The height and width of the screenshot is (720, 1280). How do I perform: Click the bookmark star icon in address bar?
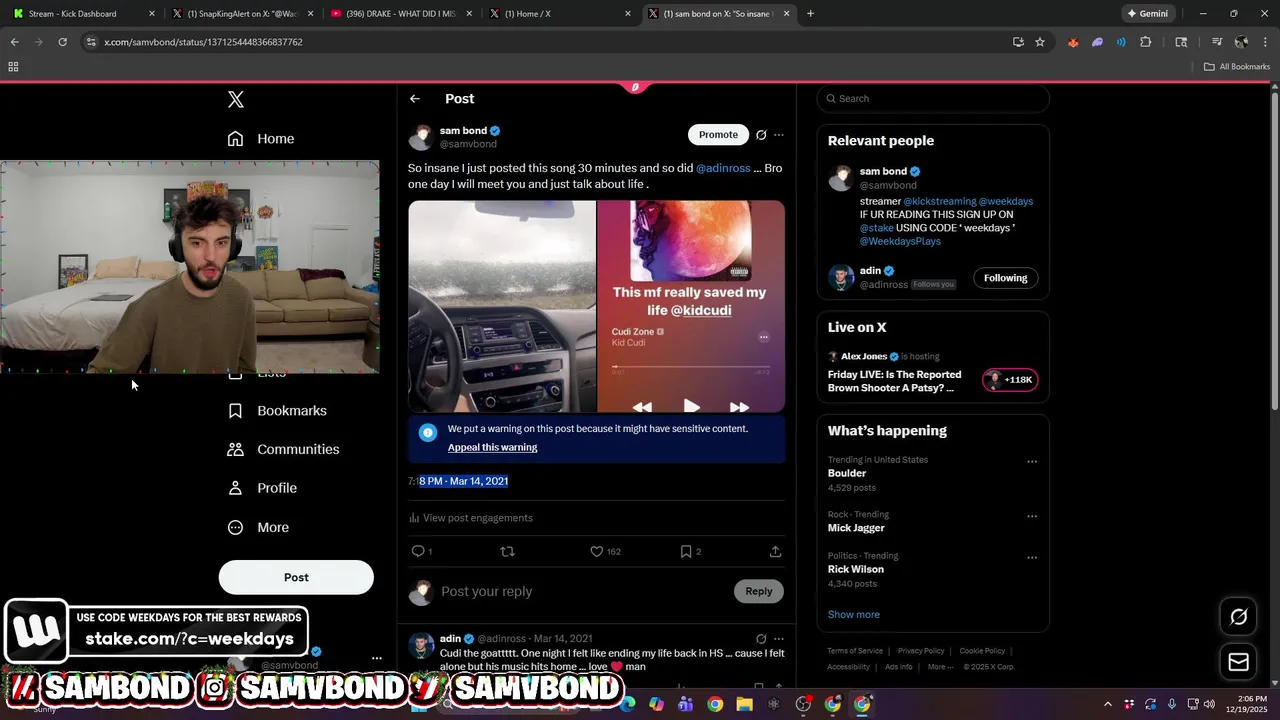tap(1040, 42)
